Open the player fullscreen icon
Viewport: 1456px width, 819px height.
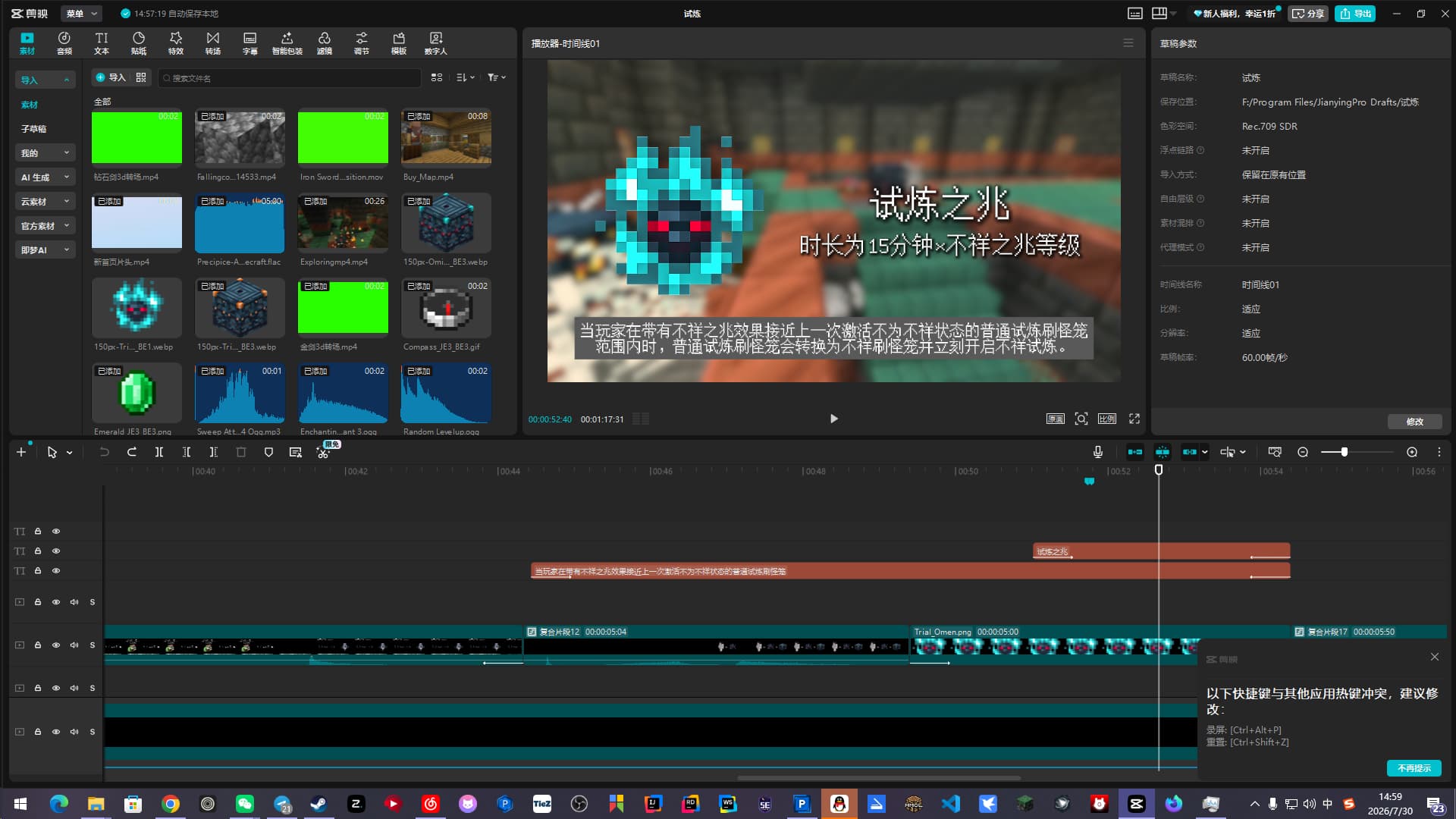click(x=1134, y=419)
